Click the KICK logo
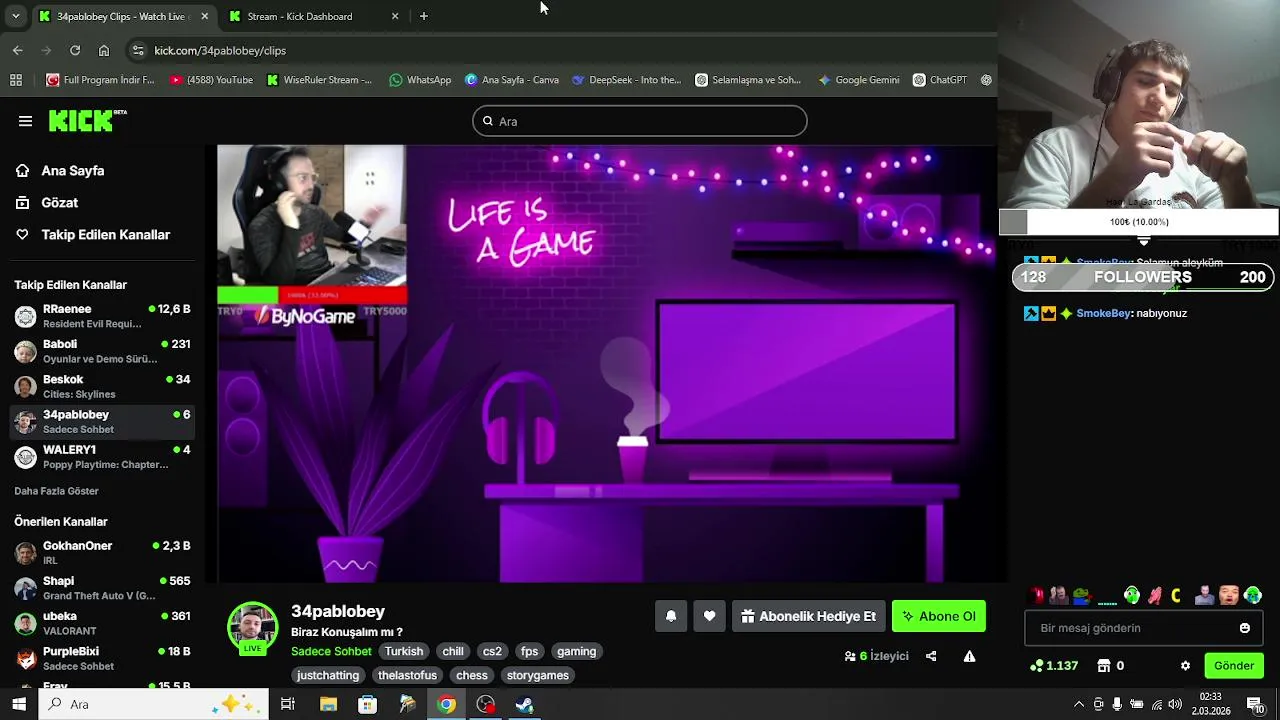Viewport: 1280px width, 720px height. click(87, 120)
